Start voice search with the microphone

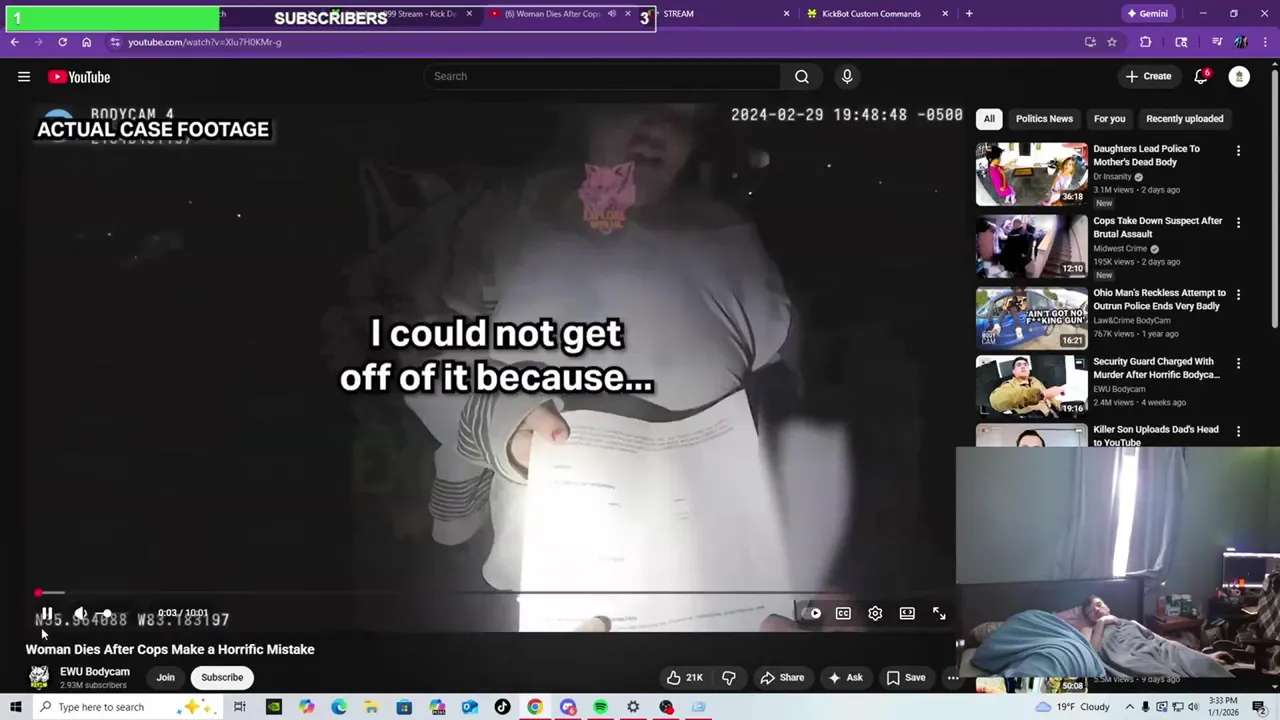pyautogui.click(x=847, y=76)
